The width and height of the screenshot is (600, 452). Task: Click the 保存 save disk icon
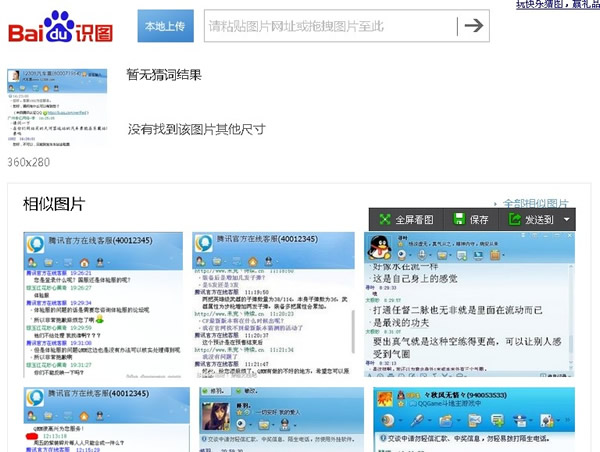coord(459,219)
